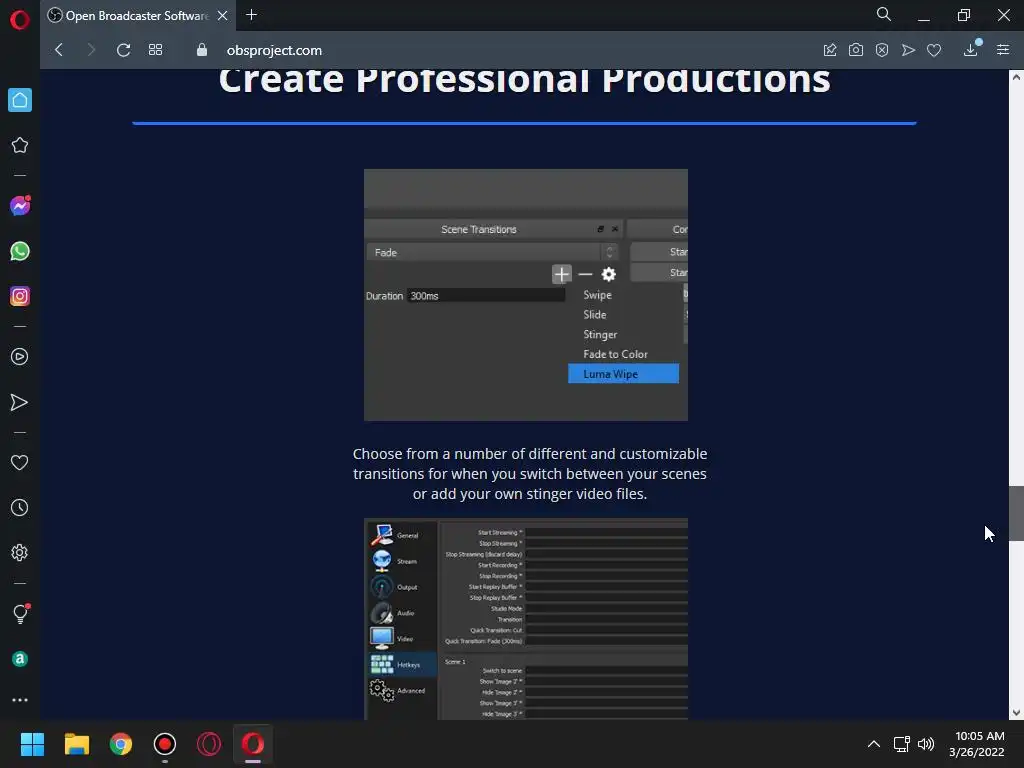Click scrollbar down arrow

click(x=1016, y=713)
